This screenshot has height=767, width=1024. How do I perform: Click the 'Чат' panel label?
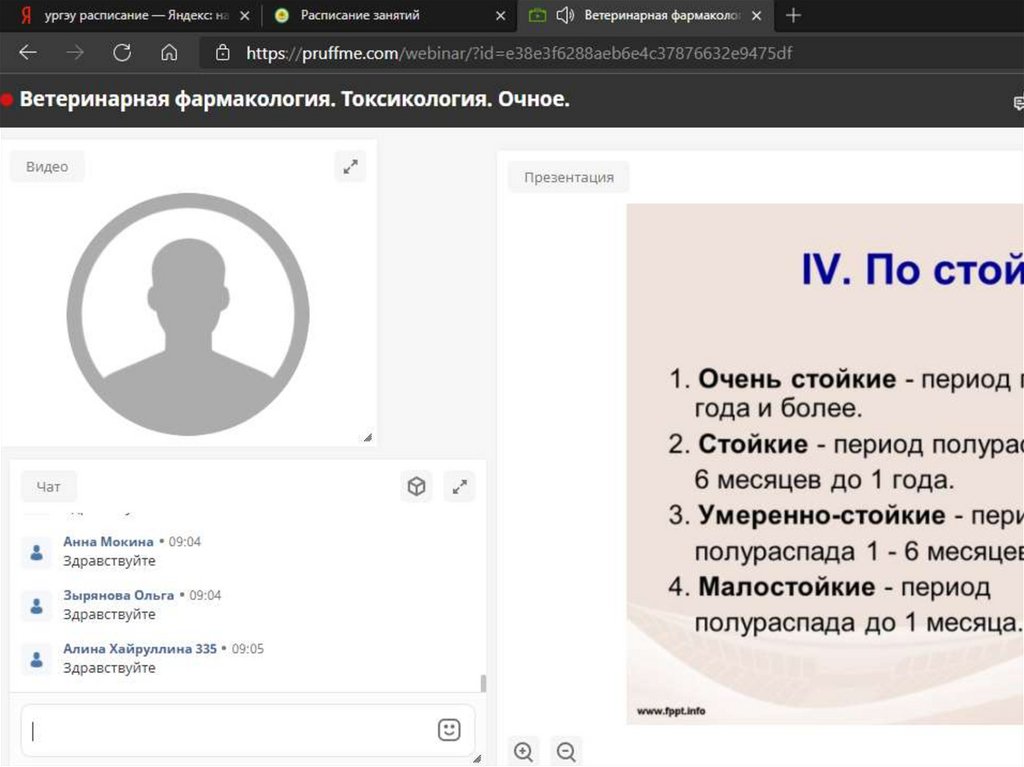pos(48,487)
